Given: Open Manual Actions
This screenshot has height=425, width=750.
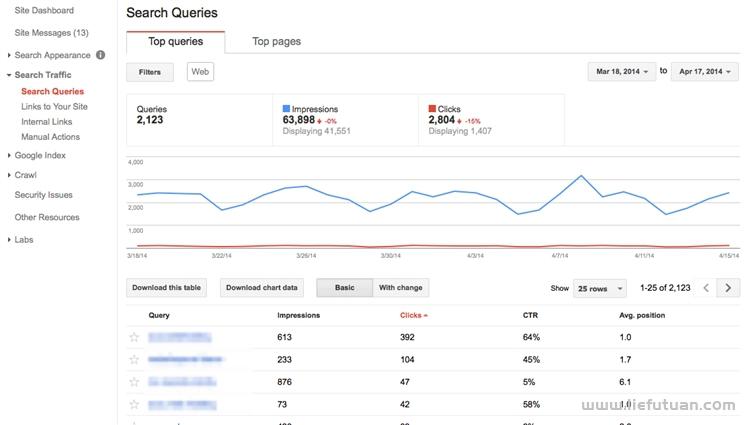Looking at the screenshot, I should (51, 137).
